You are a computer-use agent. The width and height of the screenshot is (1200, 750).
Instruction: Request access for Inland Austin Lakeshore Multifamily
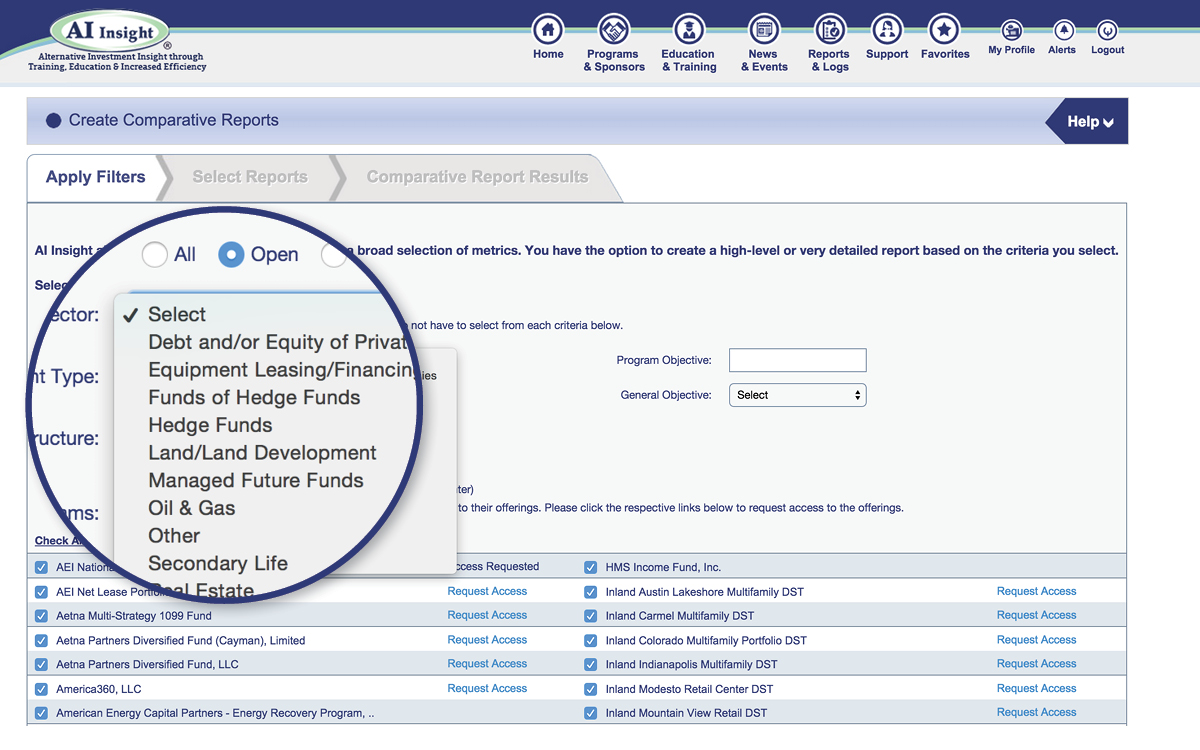1037,592
